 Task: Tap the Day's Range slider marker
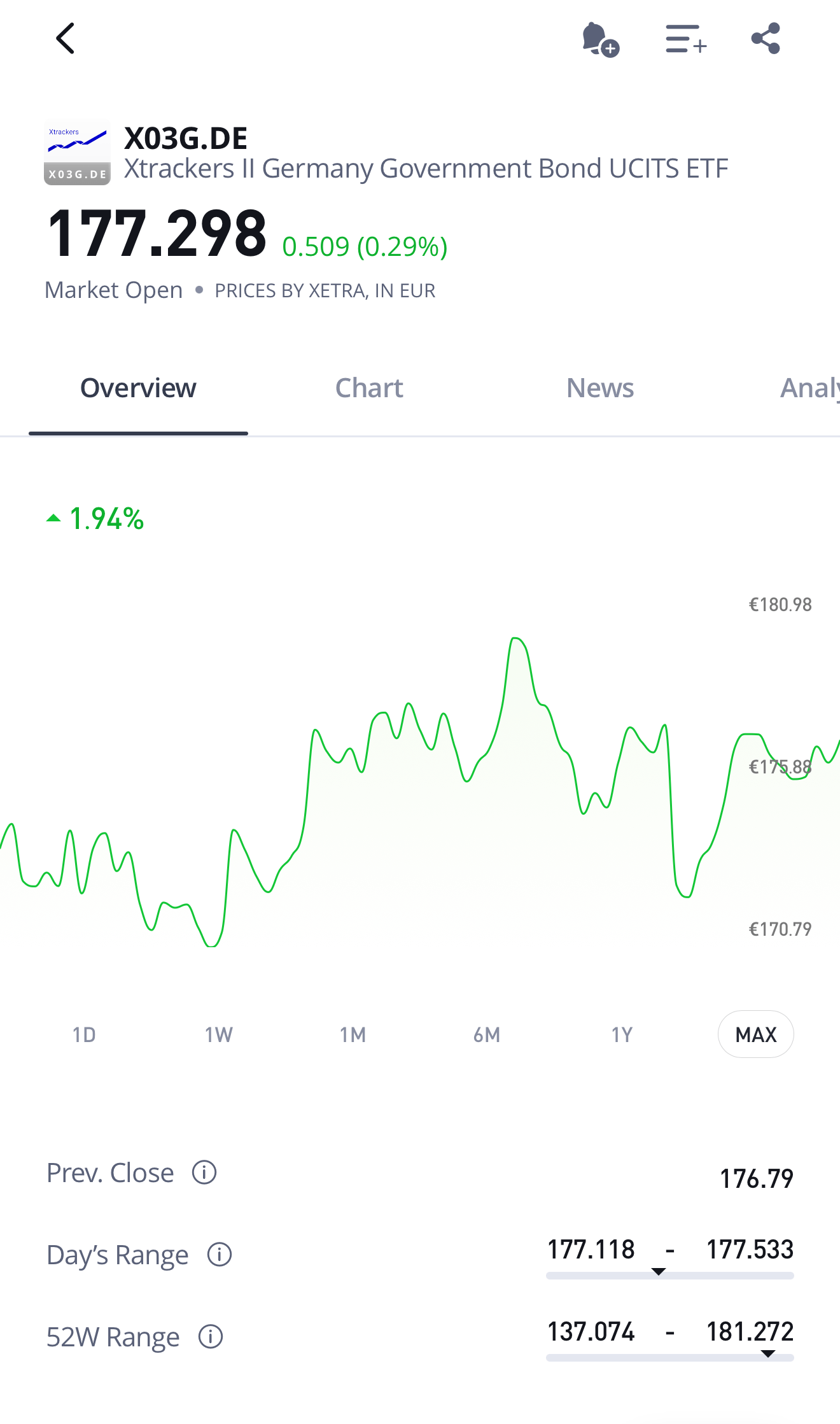click(659, 1272)
